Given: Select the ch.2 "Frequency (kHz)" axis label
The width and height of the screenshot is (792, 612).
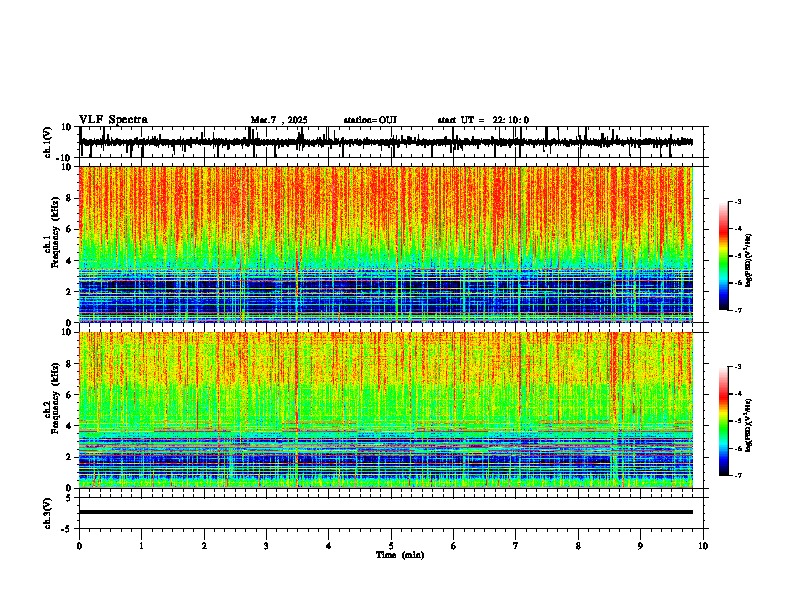Looking at the screenshot, I should pyautogui.click(x=56, y=398).
